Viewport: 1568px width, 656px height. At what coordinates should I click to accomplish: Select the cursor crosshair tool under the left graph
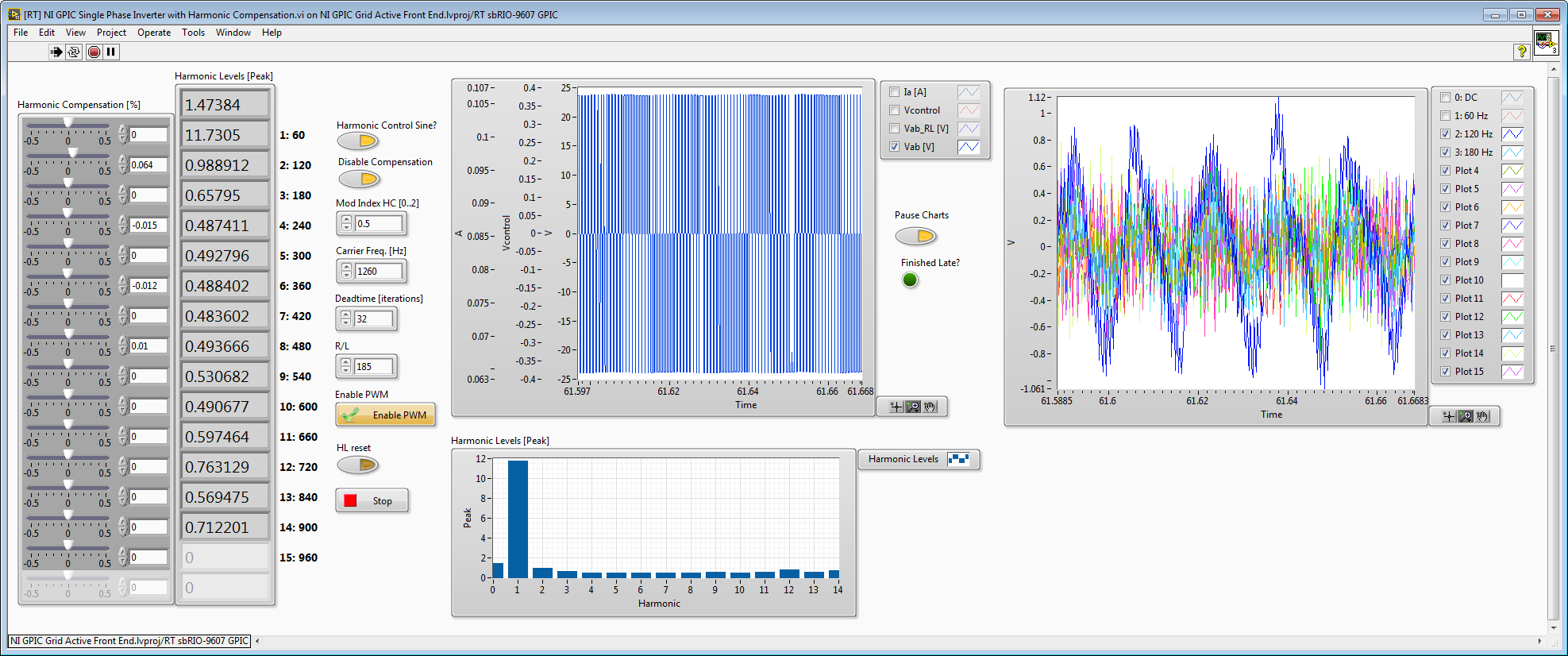click(x=896, y=407)
